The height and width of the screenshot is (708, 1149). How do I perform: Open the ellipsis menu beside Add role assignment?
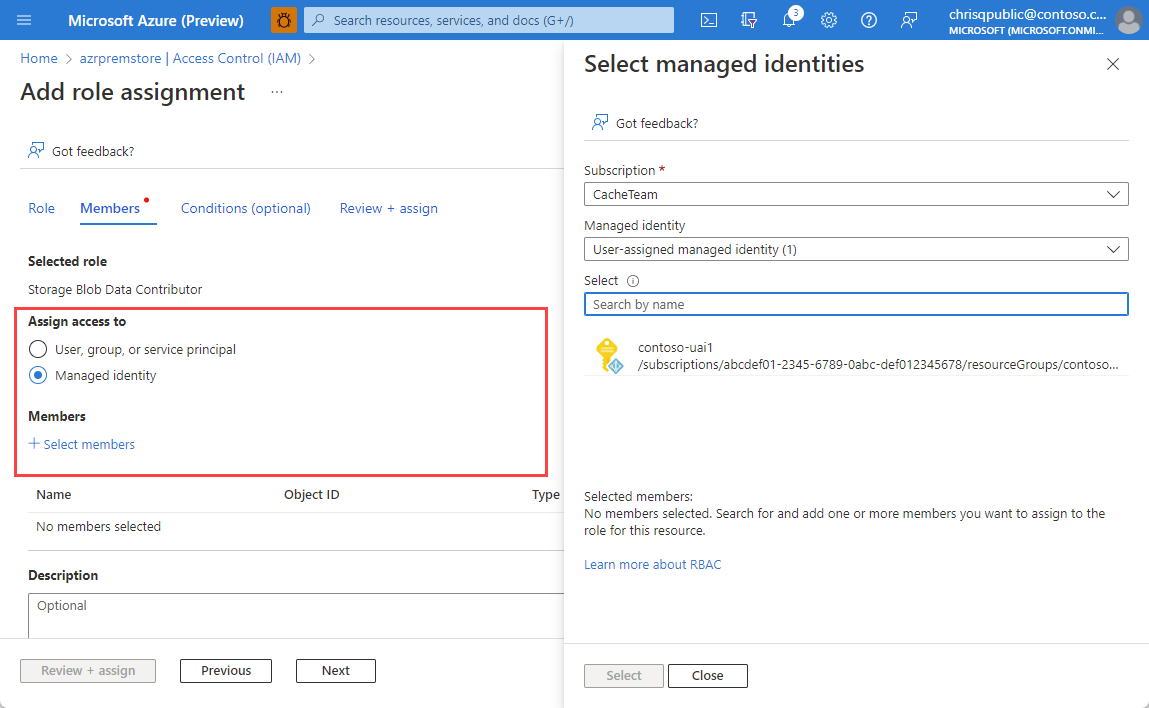point(276,92)
